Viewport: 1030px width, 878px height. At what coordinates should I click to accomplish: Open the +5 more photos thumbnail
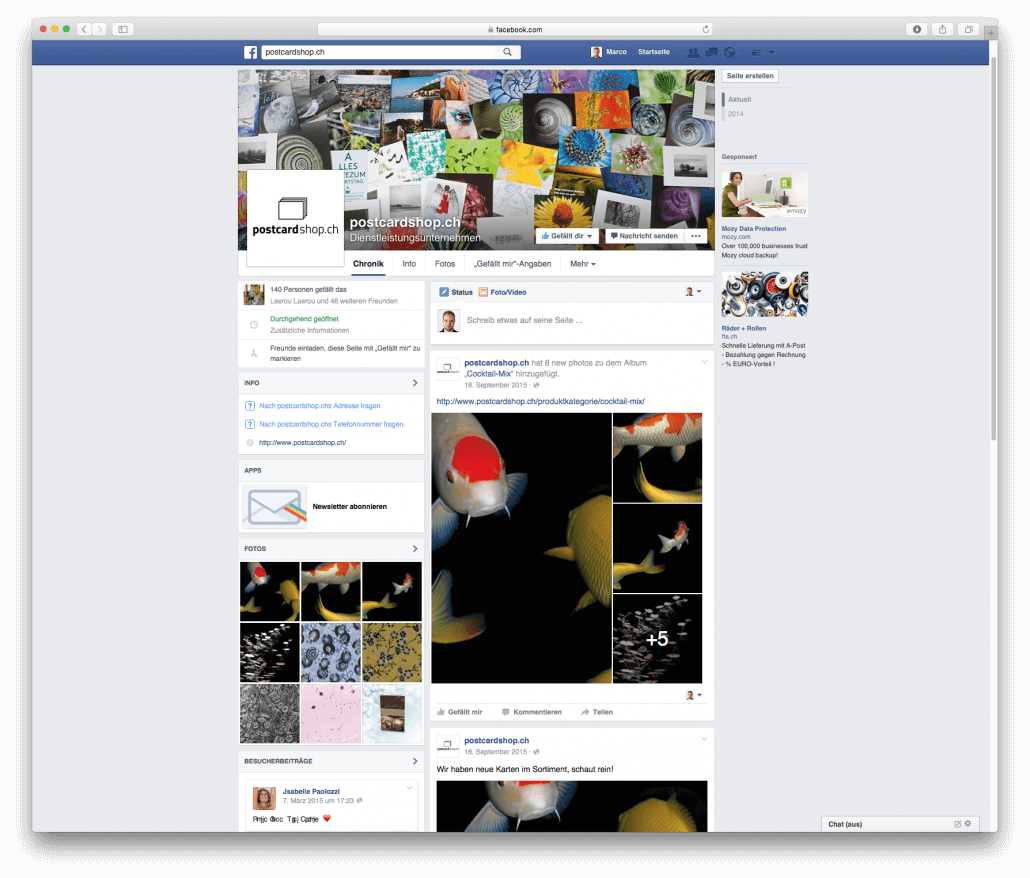tap(658, 639)
